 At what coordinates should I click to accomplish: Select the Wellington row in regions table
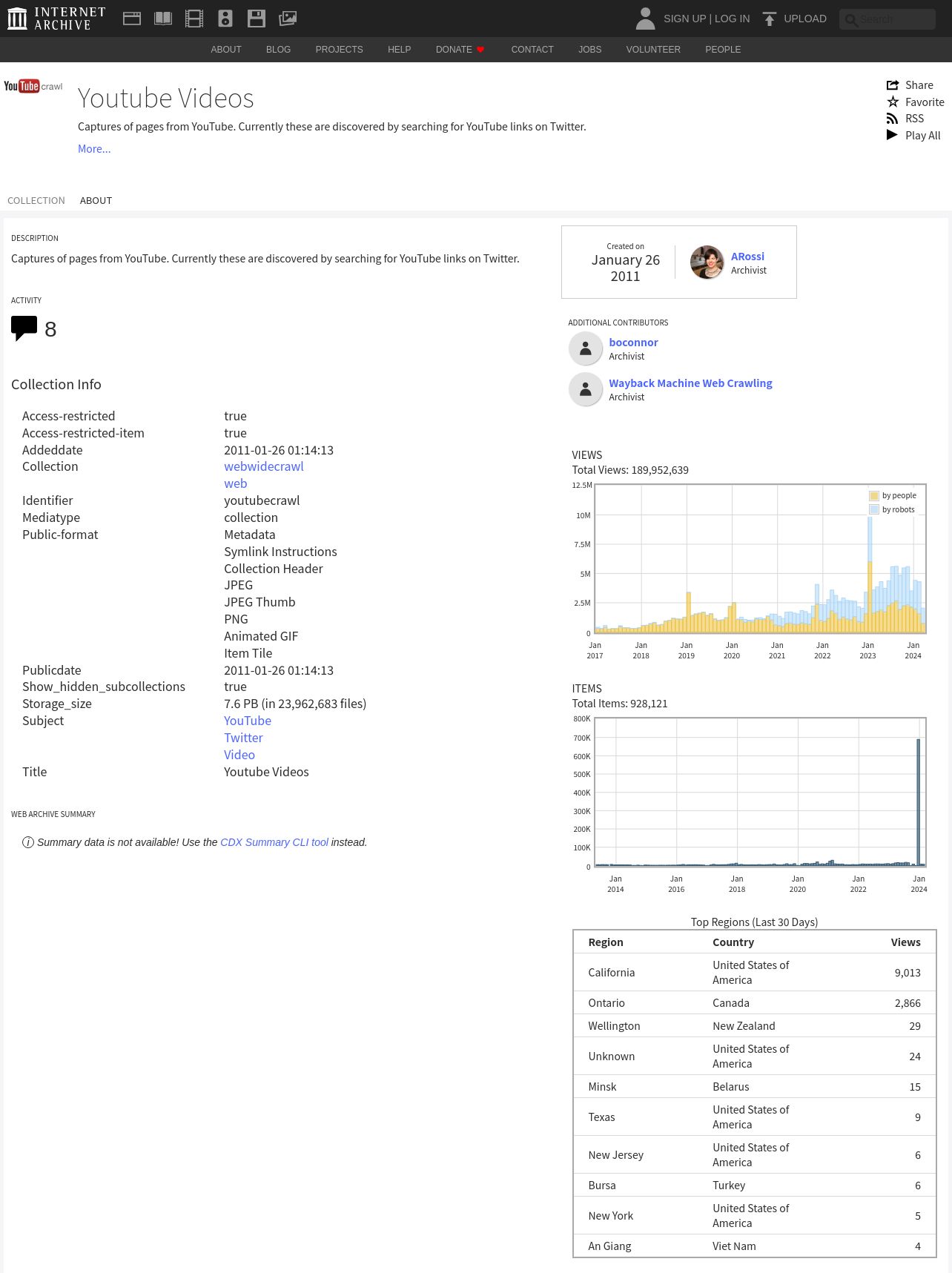point(755,1026)
